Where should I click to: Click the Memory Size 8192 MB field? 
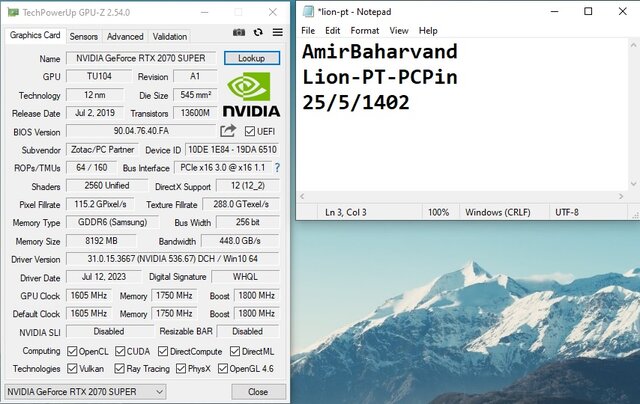click(x=101, y=241)
